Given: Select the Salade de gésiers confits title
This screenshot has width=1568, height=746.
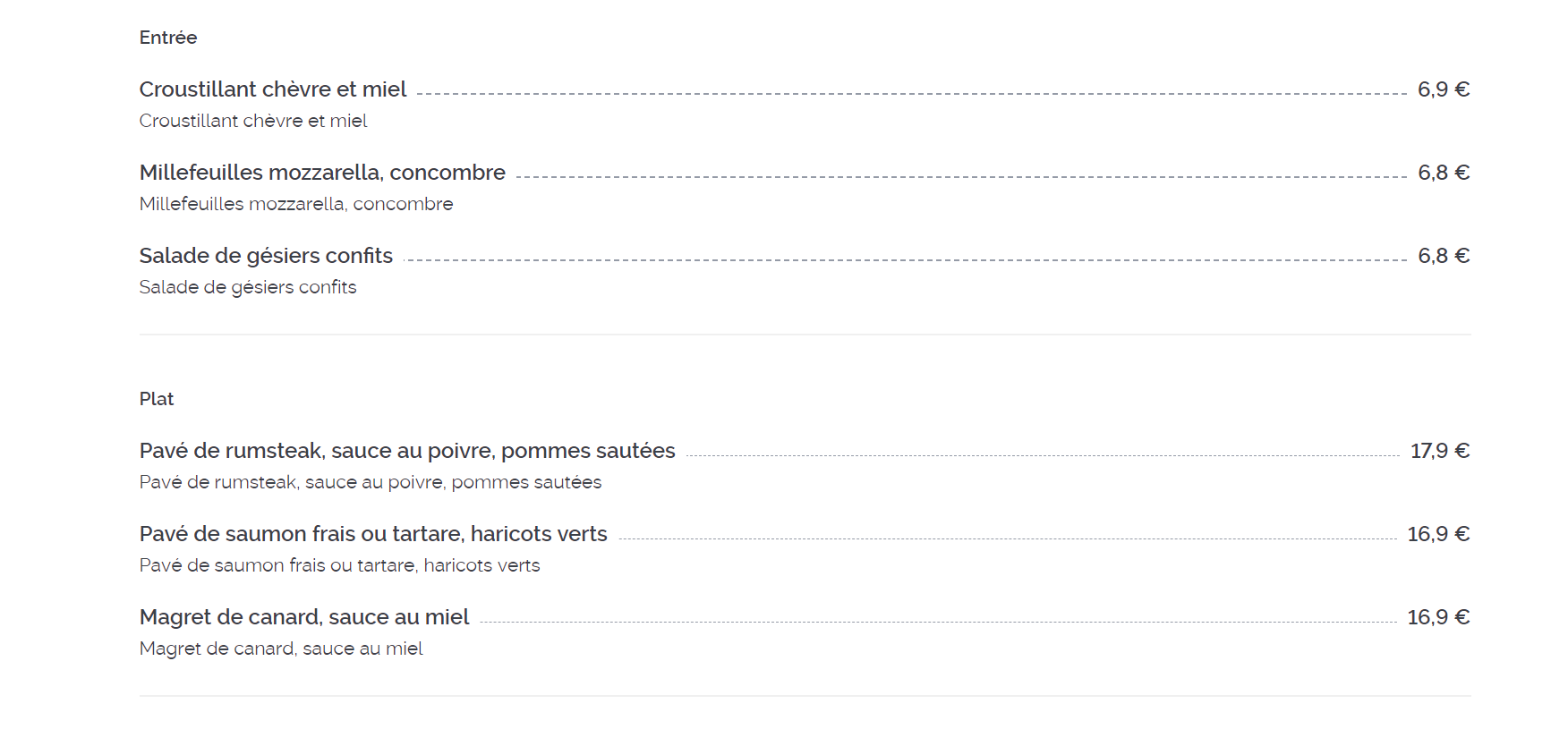Looking at the screenshot, I should (x=266, y=256).
